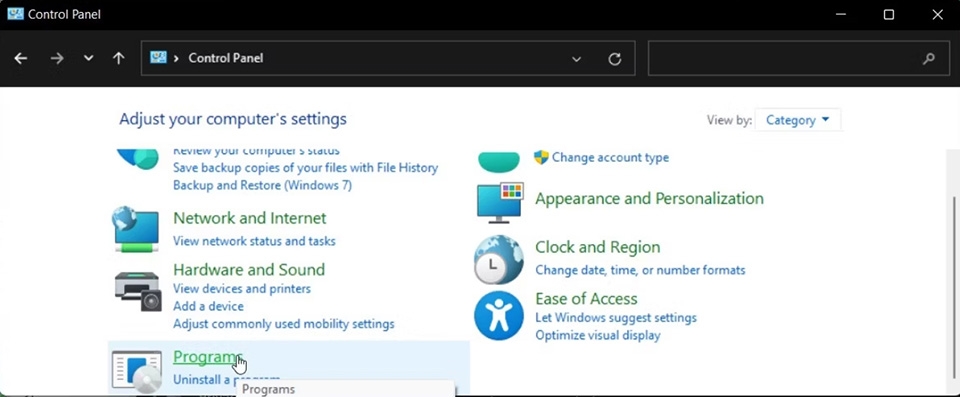This screenshot has height=397, width=960.
Task: Open recent locations chevron beside forward arrow
Action: pos(89,58)
